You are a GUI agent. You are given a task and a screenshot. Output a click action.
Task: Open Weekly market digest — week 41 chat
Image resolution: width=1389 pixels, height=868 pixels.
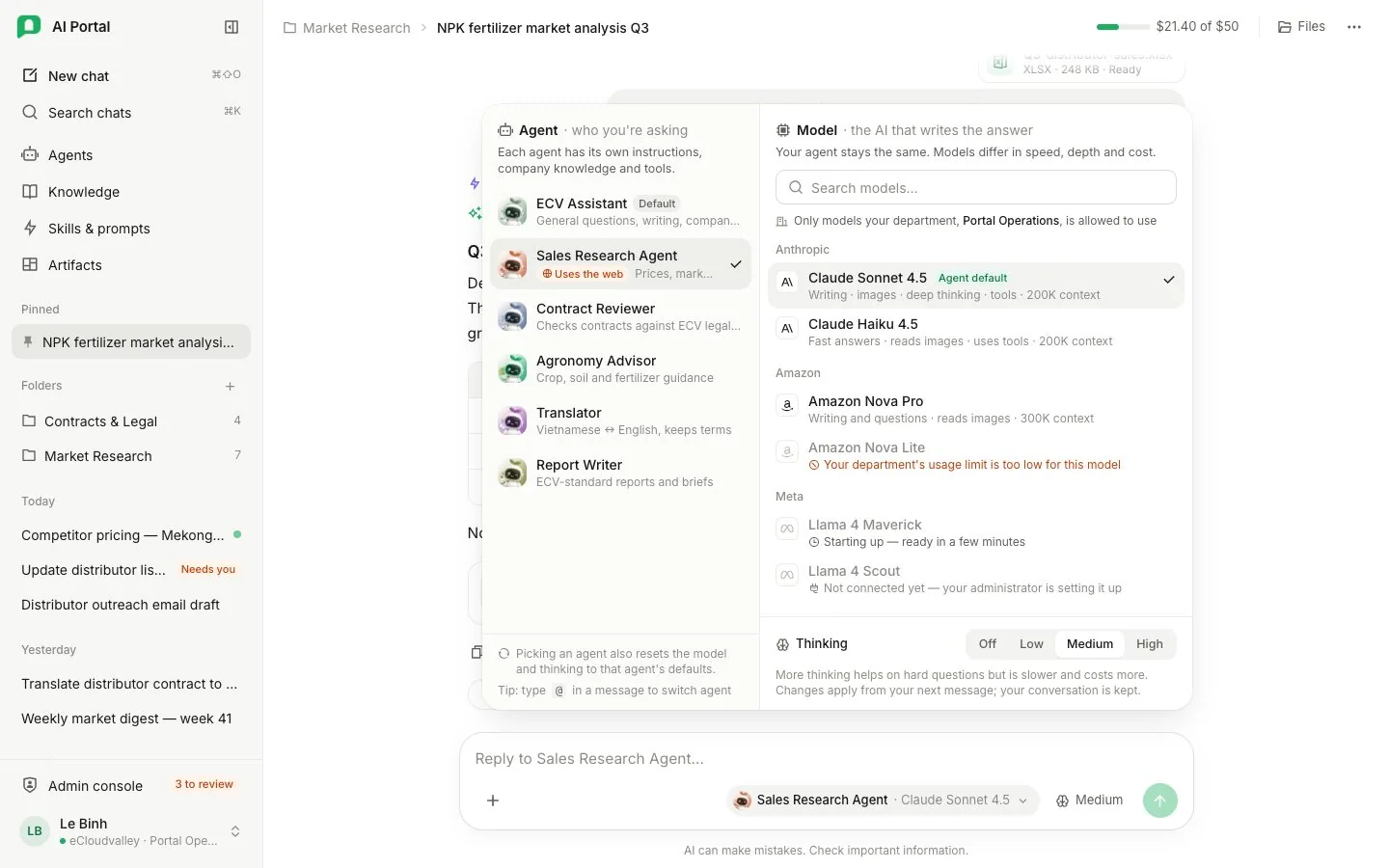click(131, 718)
